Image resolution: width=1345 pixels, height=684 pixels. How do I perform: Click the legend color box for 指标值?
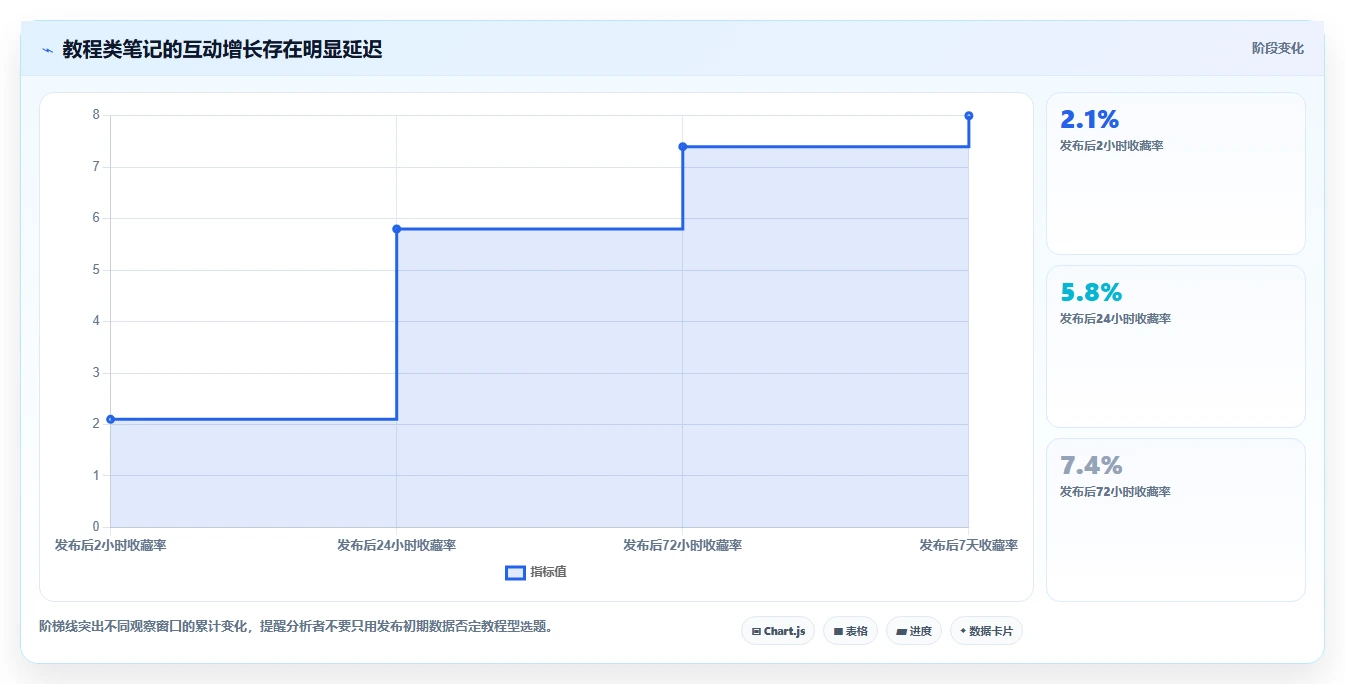tap(515, 572)
